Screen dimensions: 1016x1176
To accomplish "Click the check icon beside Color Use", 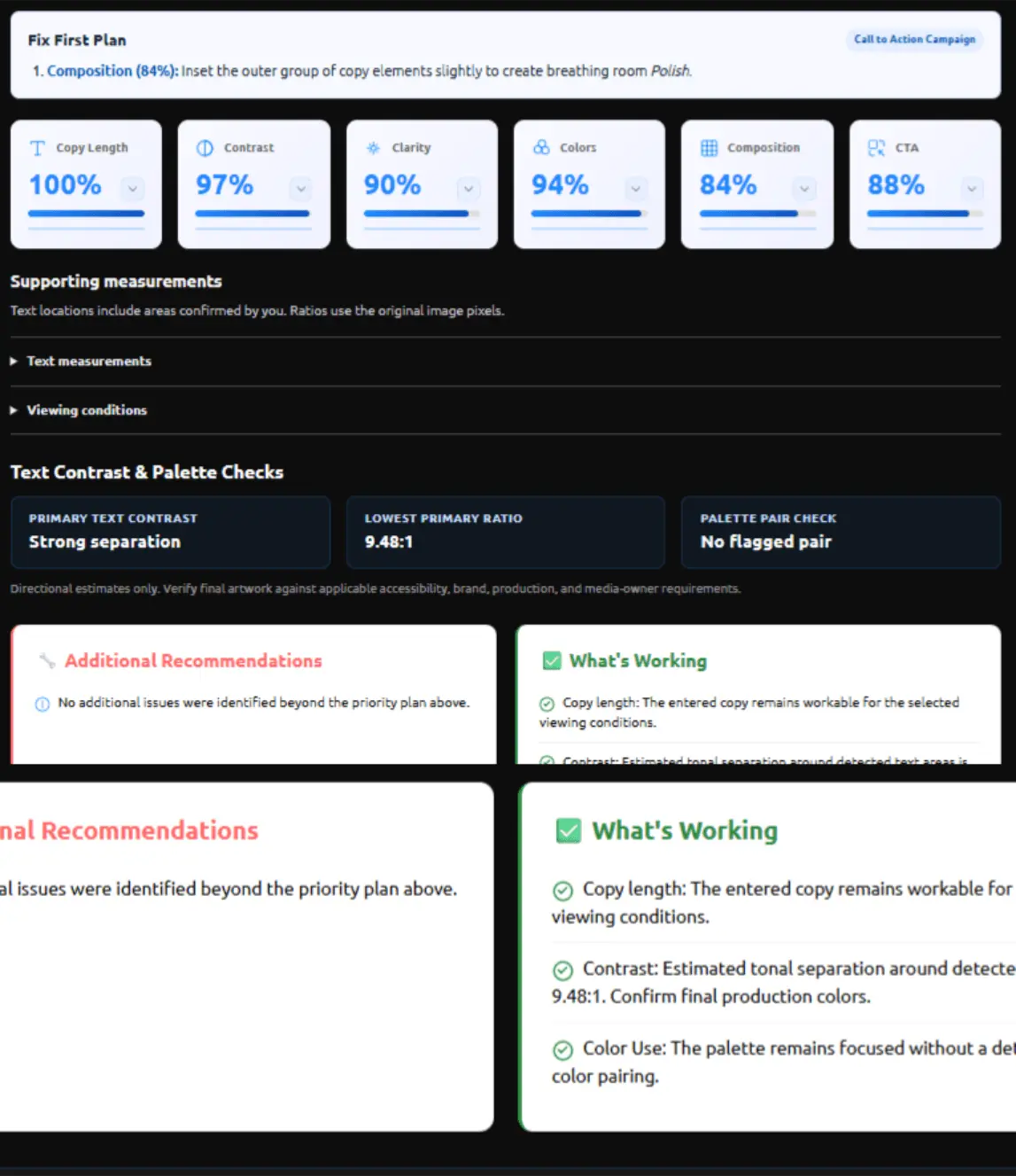I will point(562,1050).
